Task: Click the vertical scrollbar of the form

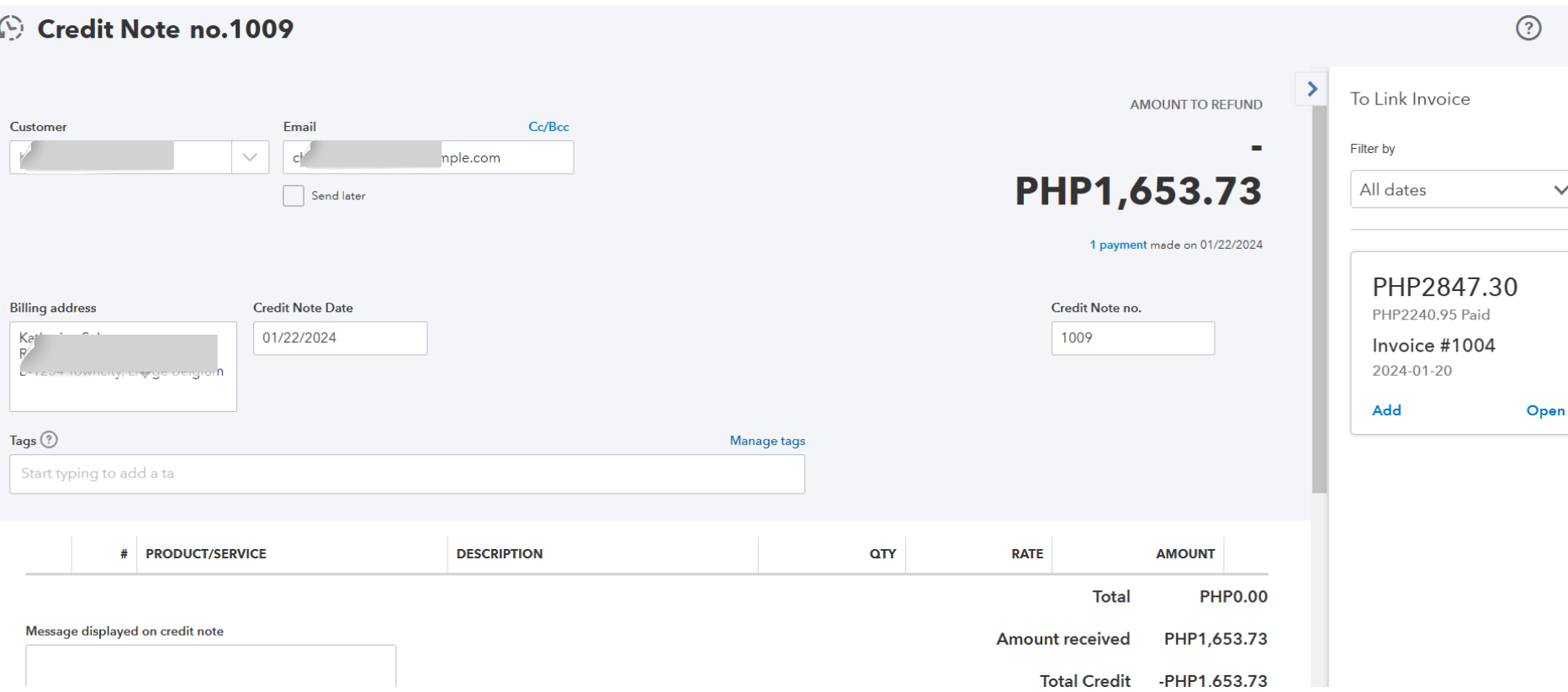Action: [x=1319, y=294]
